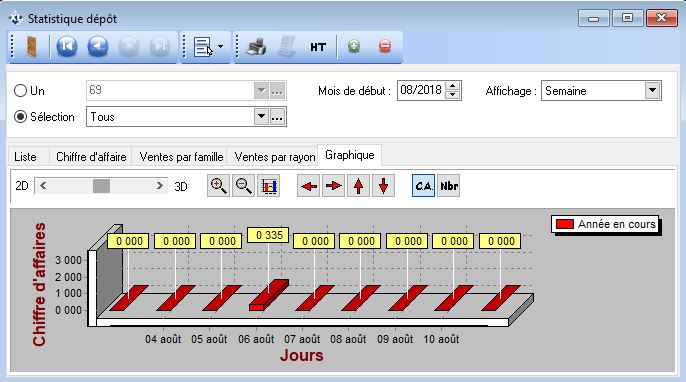Click the red remove button
This screenshot has width=686, height=382.
385,46
